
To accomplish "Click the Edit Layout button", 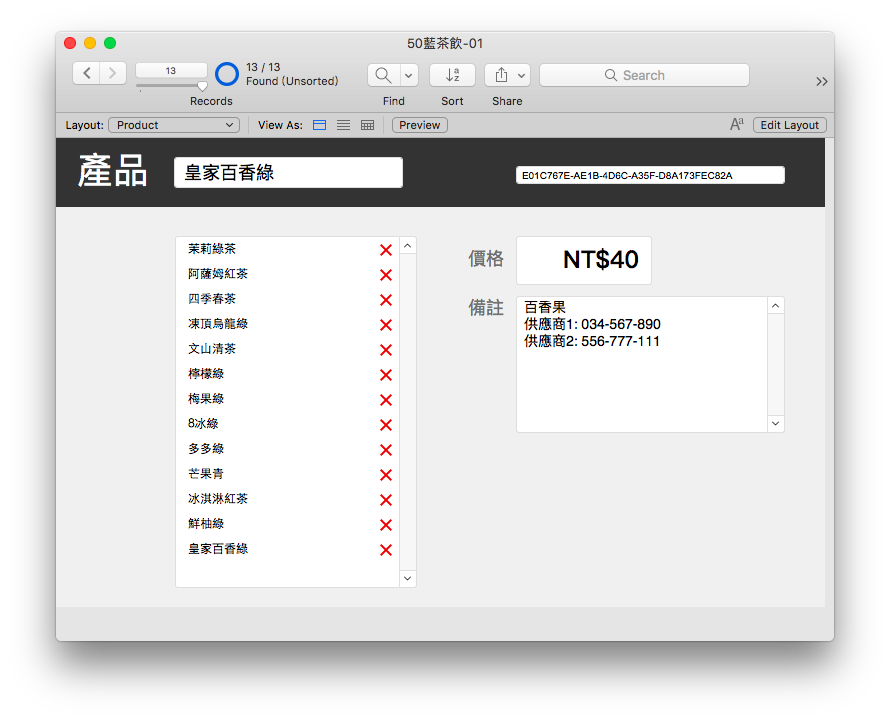I will coord(790,125).
